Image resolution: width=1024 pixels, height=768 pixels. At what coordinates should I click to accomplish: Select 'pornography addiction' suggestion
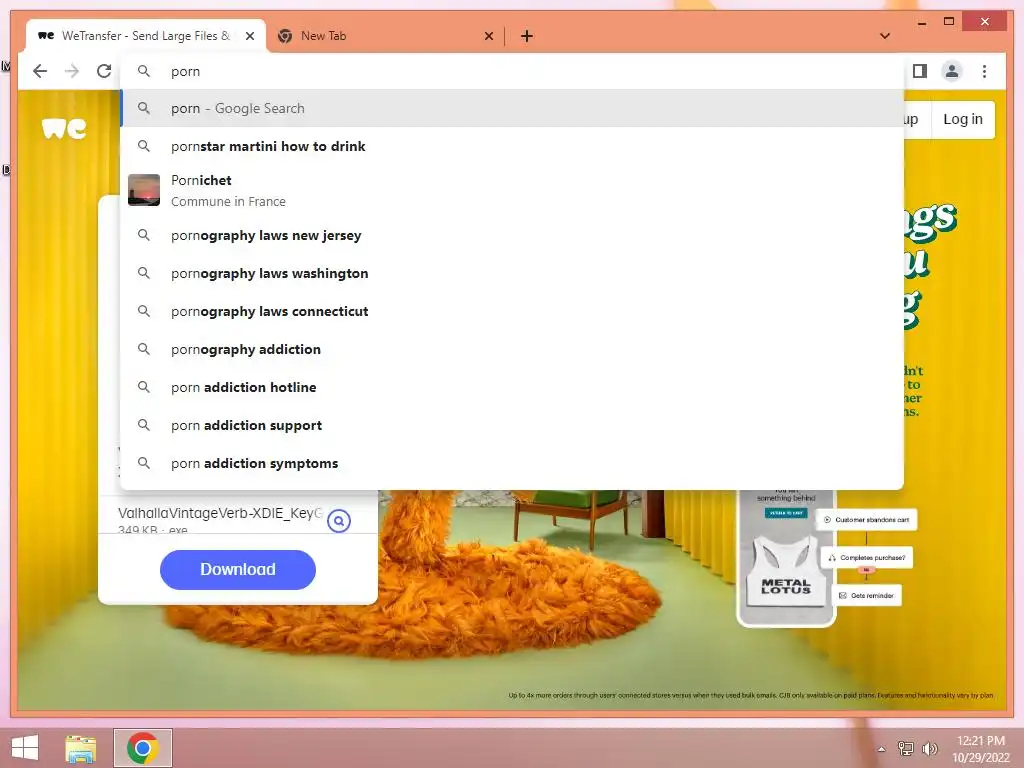(512, 349)
